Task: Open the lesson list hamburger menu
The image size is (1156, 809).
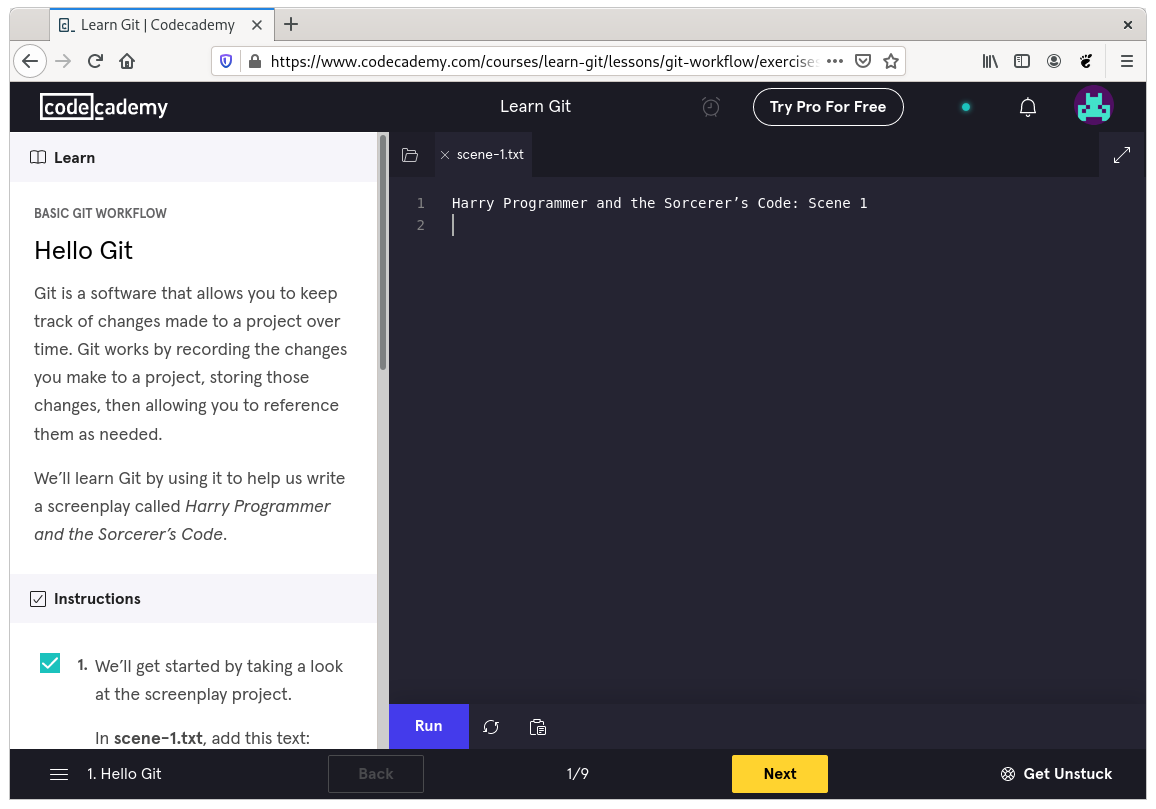Action: click(x=59, y=774)
